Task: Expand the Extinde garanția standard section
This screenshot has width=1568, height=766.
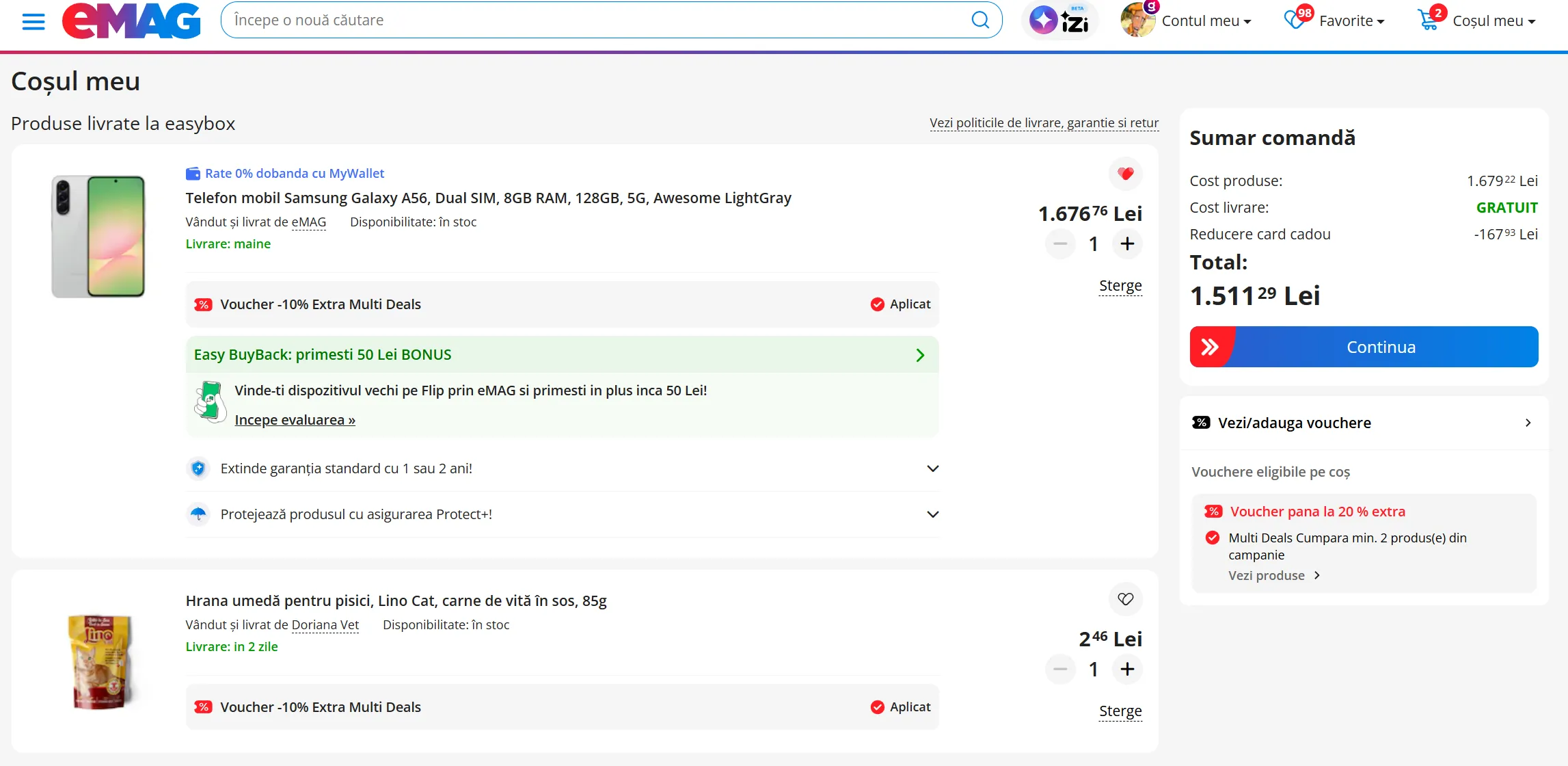Action: click(932, 468)
